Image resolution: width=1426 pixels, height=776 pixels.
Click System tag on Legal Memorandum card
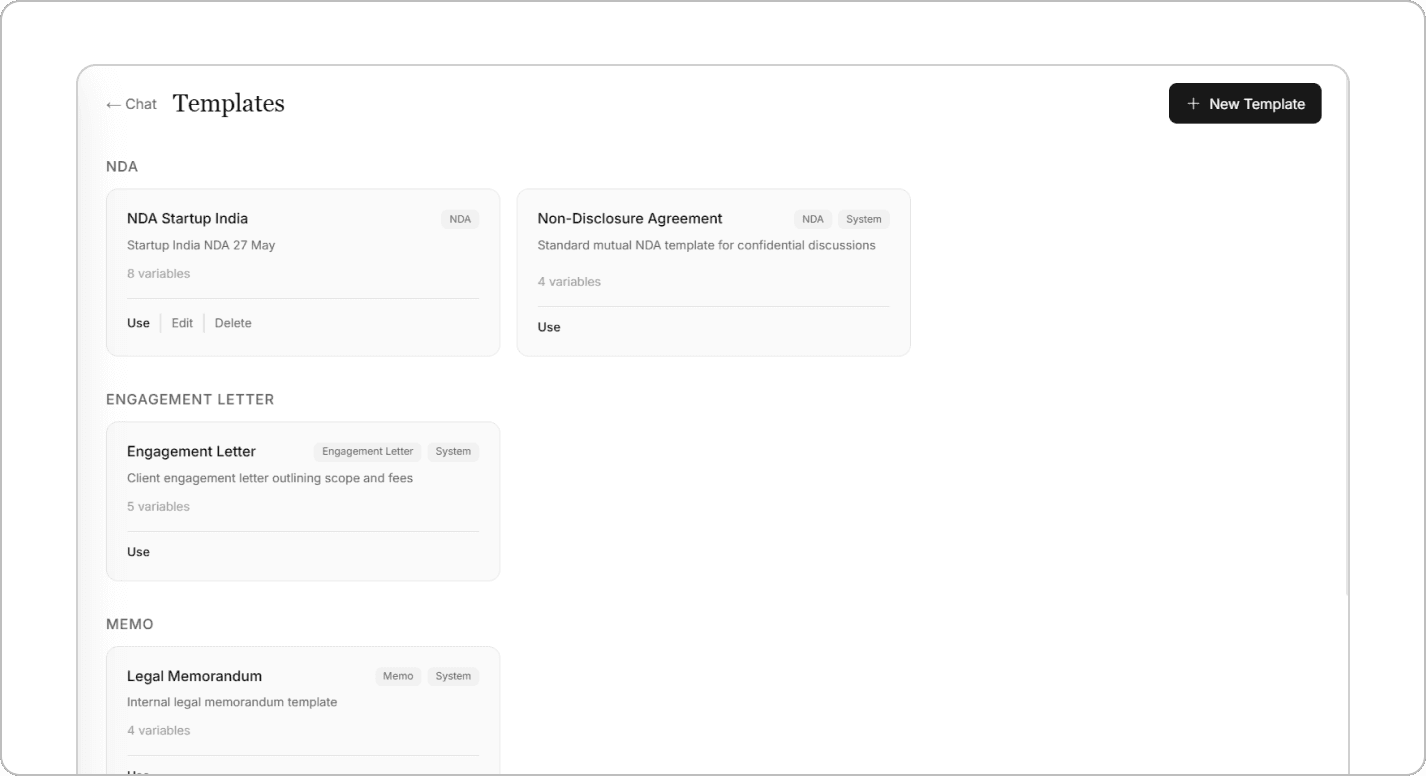(453, 676)
